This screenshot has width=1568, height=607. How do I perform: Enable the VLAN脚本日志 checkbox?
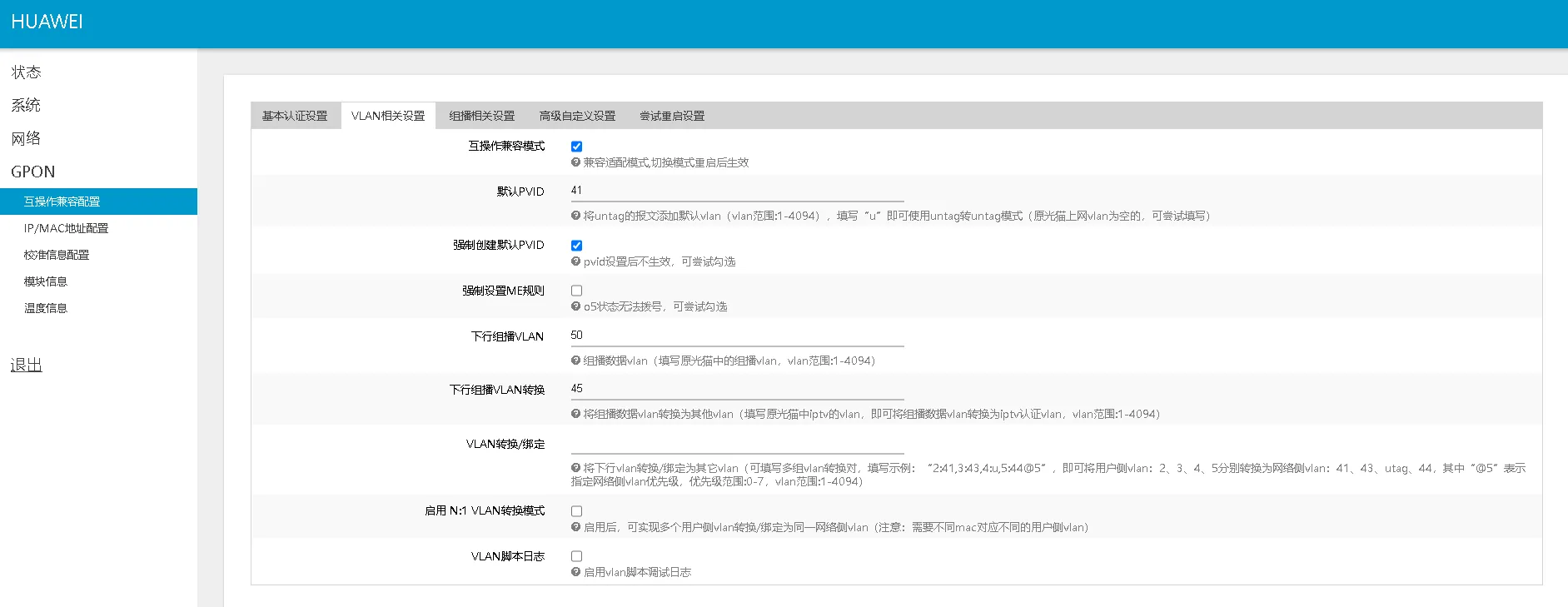click(x=576, y=556)
